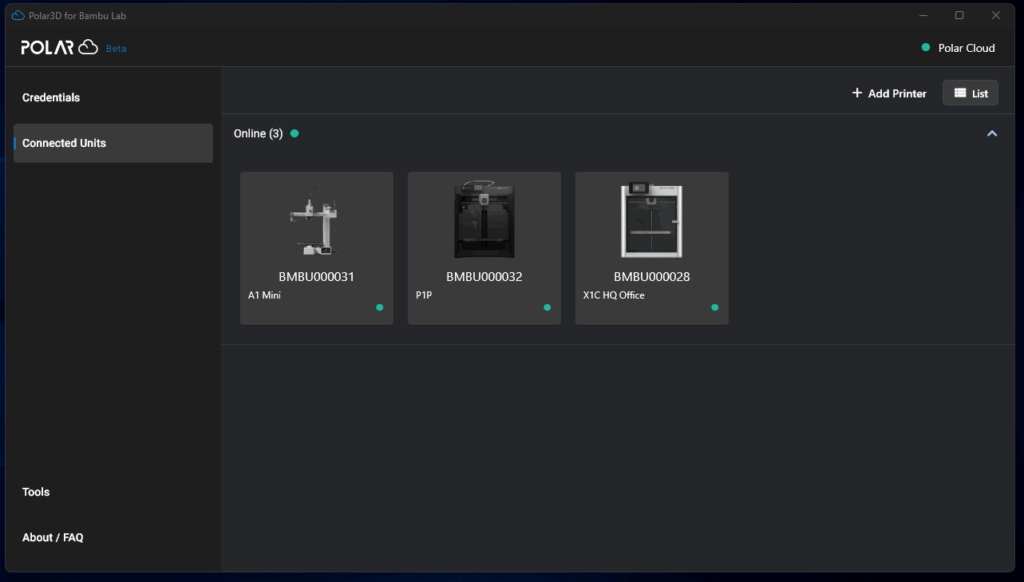Select the X1C HQ Office printer card
Image resolution: width=1024 pixels, height=582 pixels.
651,247
